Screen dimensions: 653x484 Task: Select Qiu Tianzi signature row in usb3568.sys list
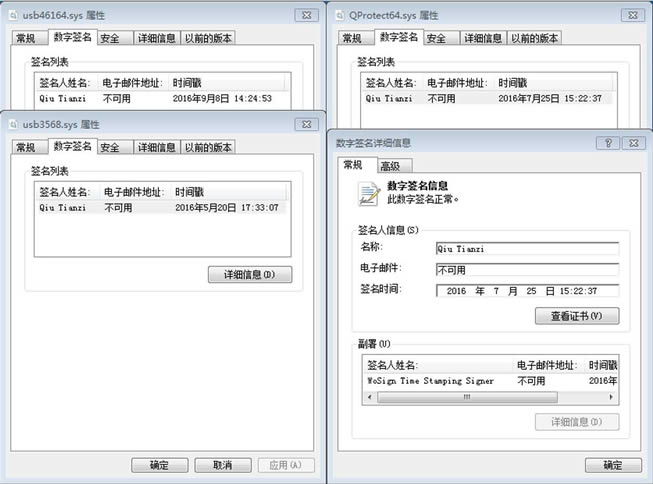(160, 207)
